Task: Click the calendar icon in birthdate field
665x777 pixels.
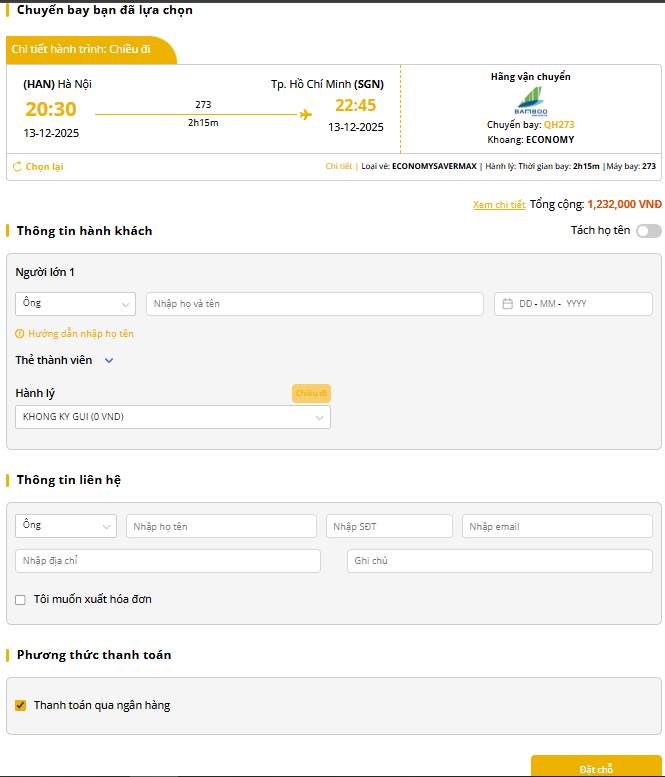Action: [x=507, y=304]
